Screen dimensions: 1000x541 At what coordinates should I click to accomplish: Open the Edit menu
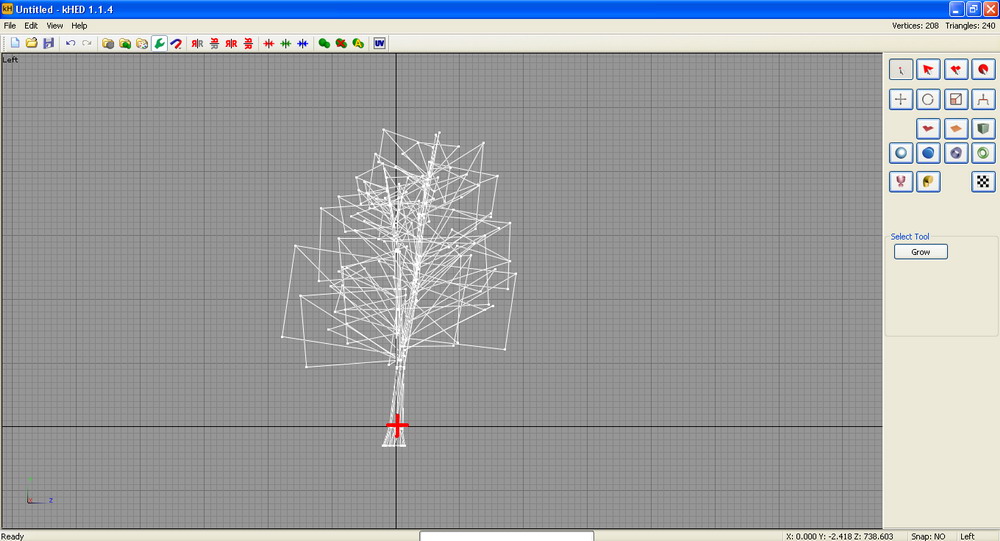point(31,26)
